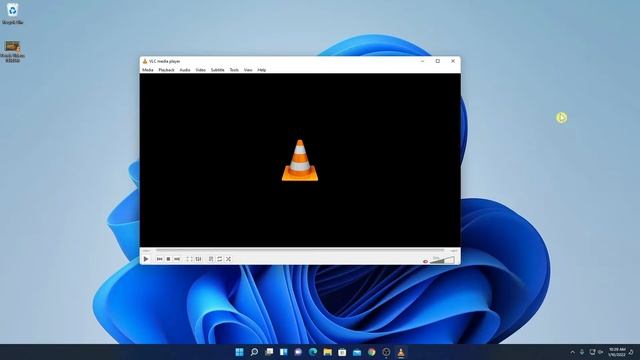Image resolution: width=640 pixels, height=360 pixels.
Task: Open the Video menu
Action: pos(200,70)
